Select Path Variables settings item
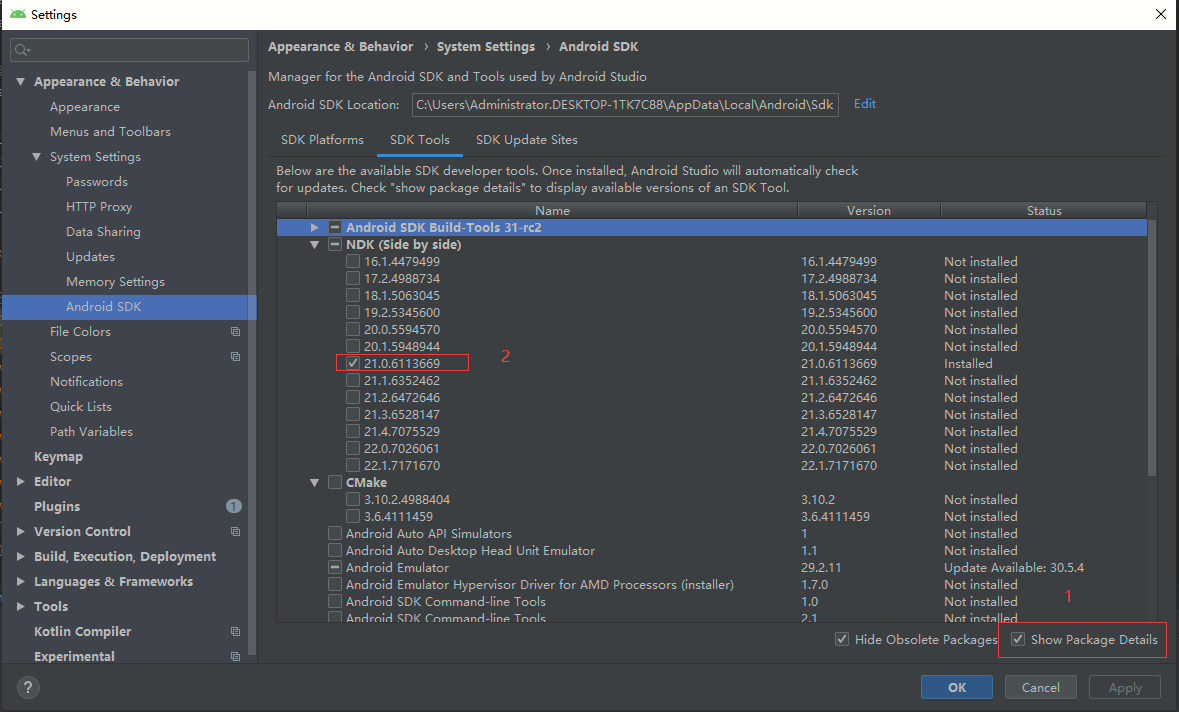This screenshot has width=1179, height=712. pyautogui.click(x=91, y=432)
